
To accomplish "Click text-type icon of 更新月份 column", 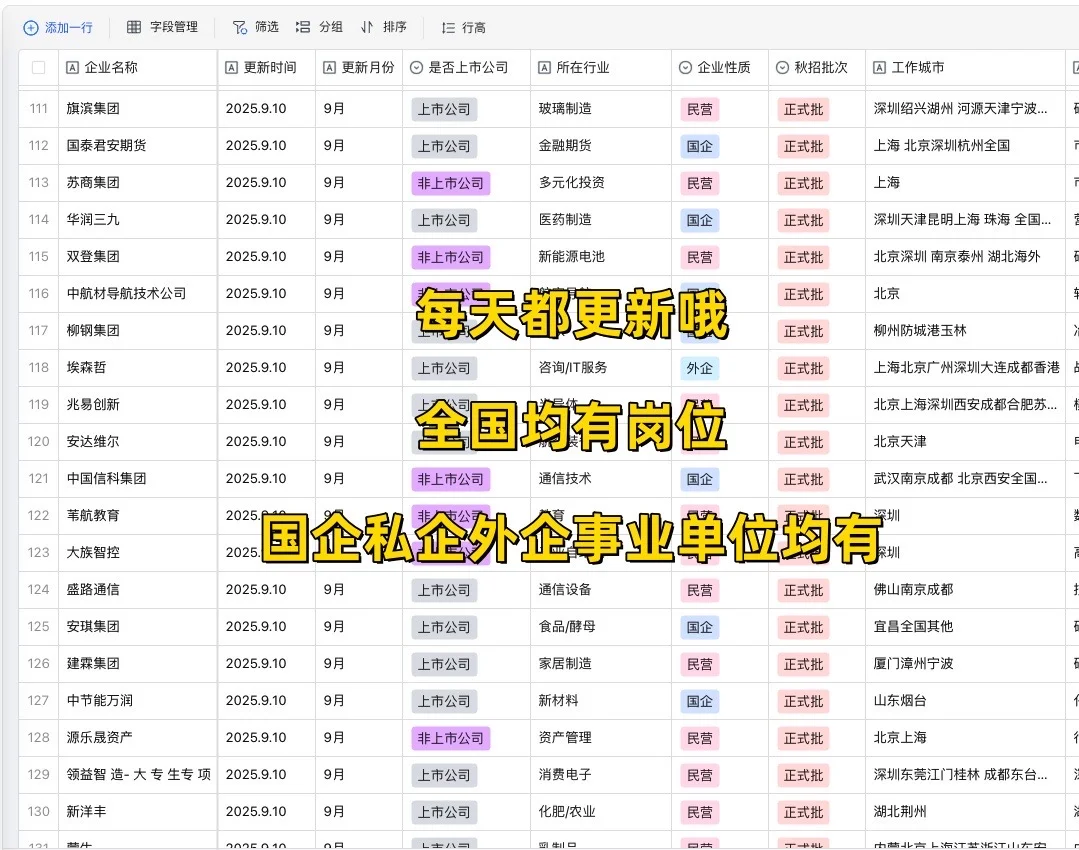I will point(329,67).
